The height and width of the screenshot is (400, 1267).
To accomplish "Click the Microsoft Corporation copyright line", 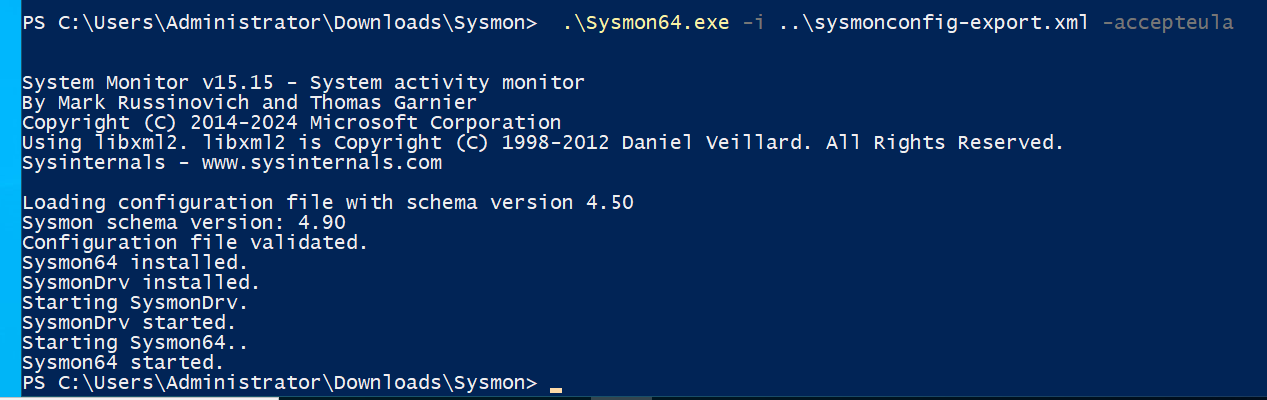I will point(291,122).
